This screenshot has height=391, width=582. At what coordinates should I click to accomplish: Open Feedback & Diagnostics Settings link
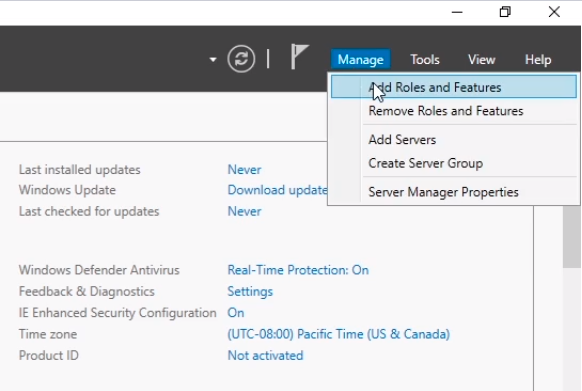(250, 291)
